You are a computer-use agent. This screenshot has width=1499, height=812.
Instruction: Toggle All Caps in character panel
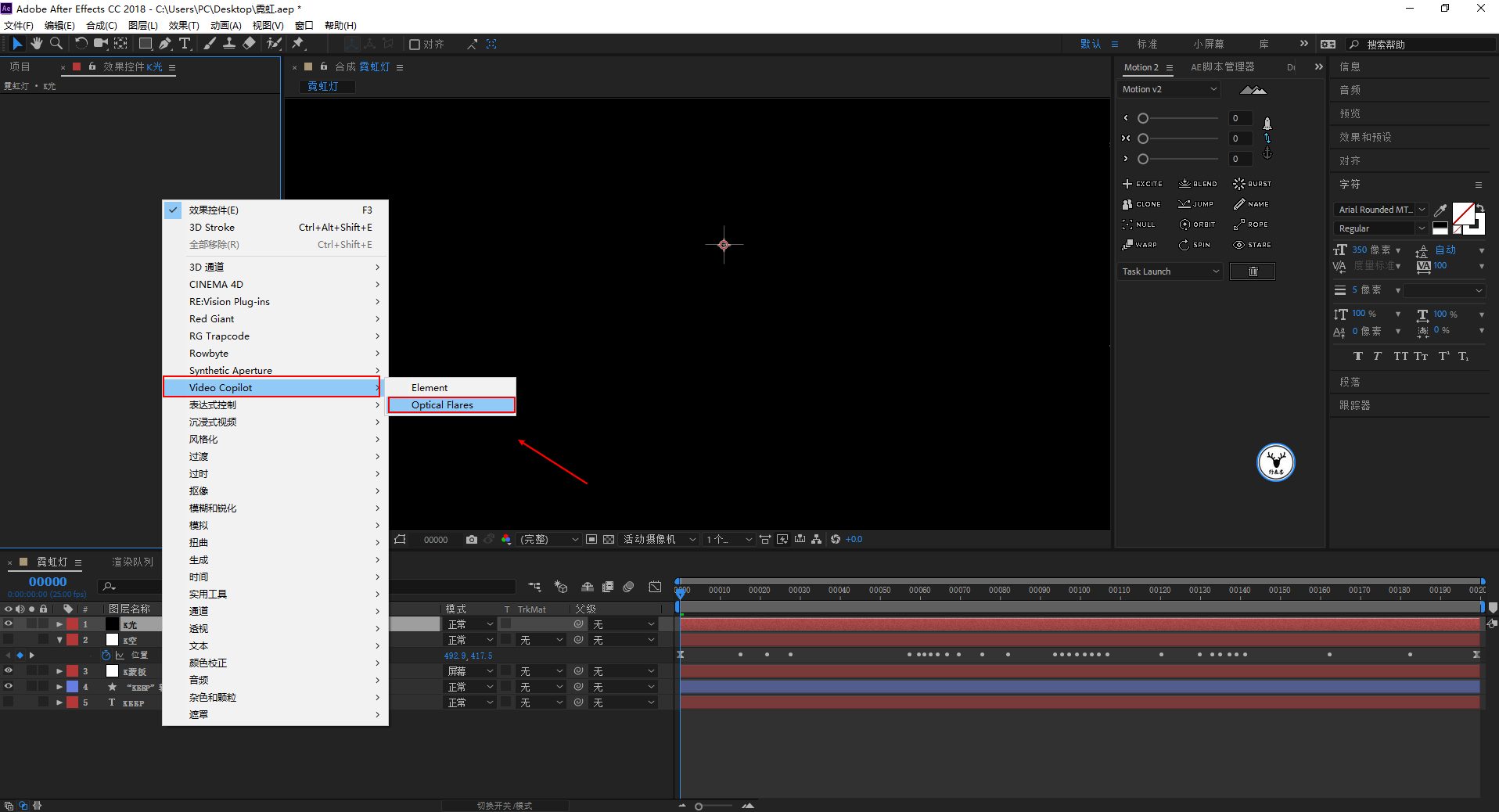click(1400, 356)
